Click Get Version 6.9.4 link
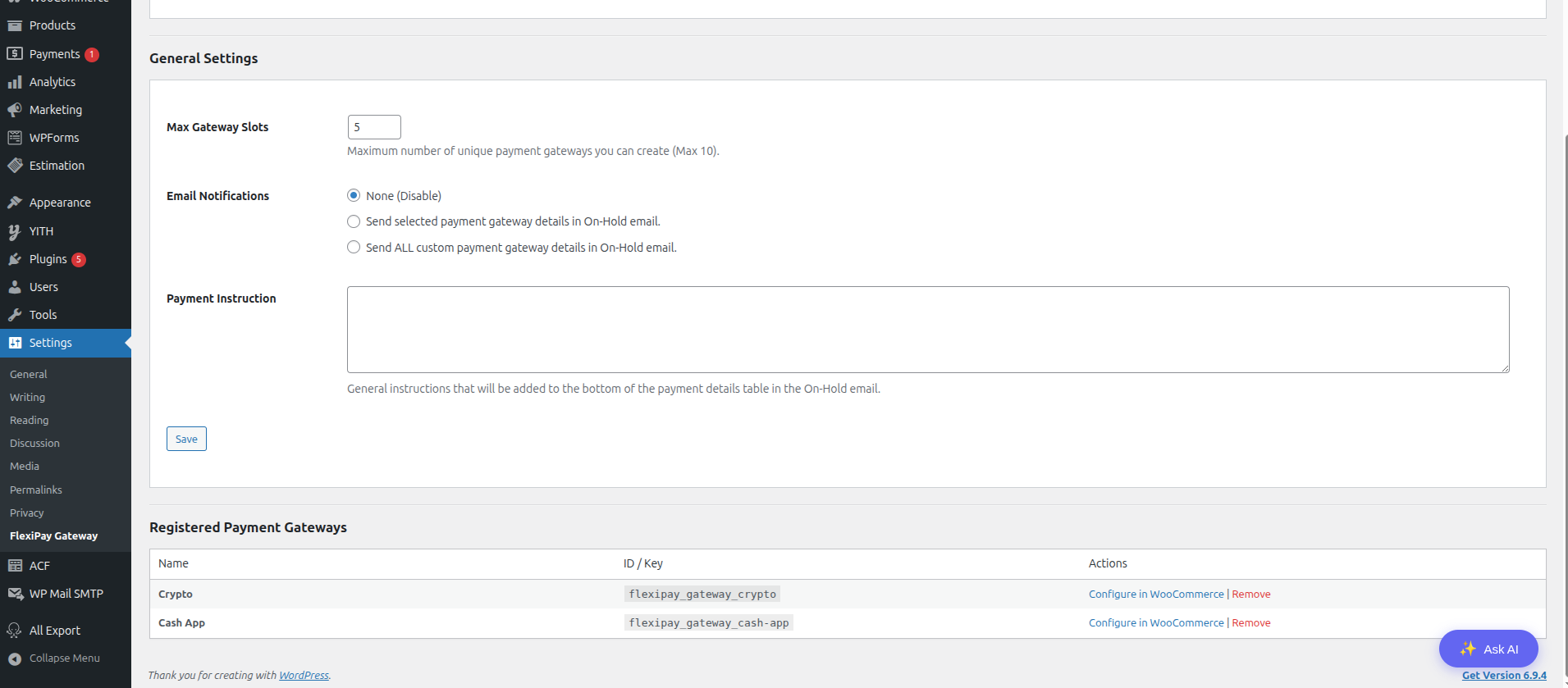 click(1504, 675)
